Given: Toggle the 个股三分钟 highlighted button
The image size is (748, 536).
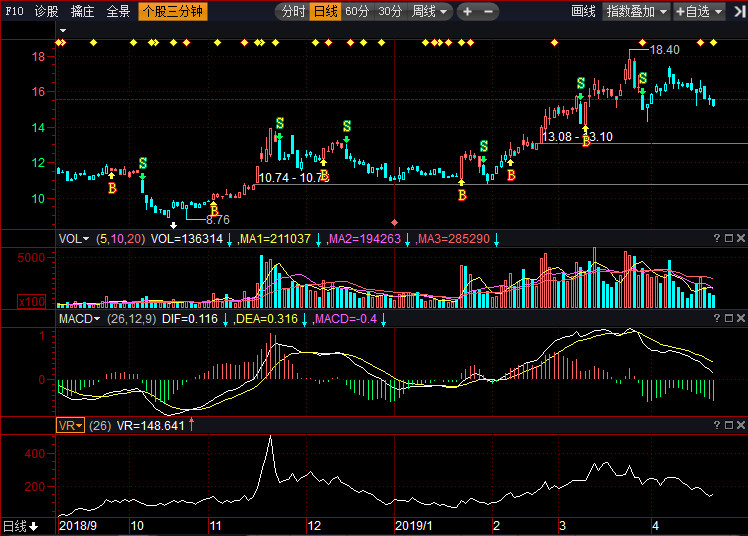Looking at the screenshot, I should coord(173,11).
